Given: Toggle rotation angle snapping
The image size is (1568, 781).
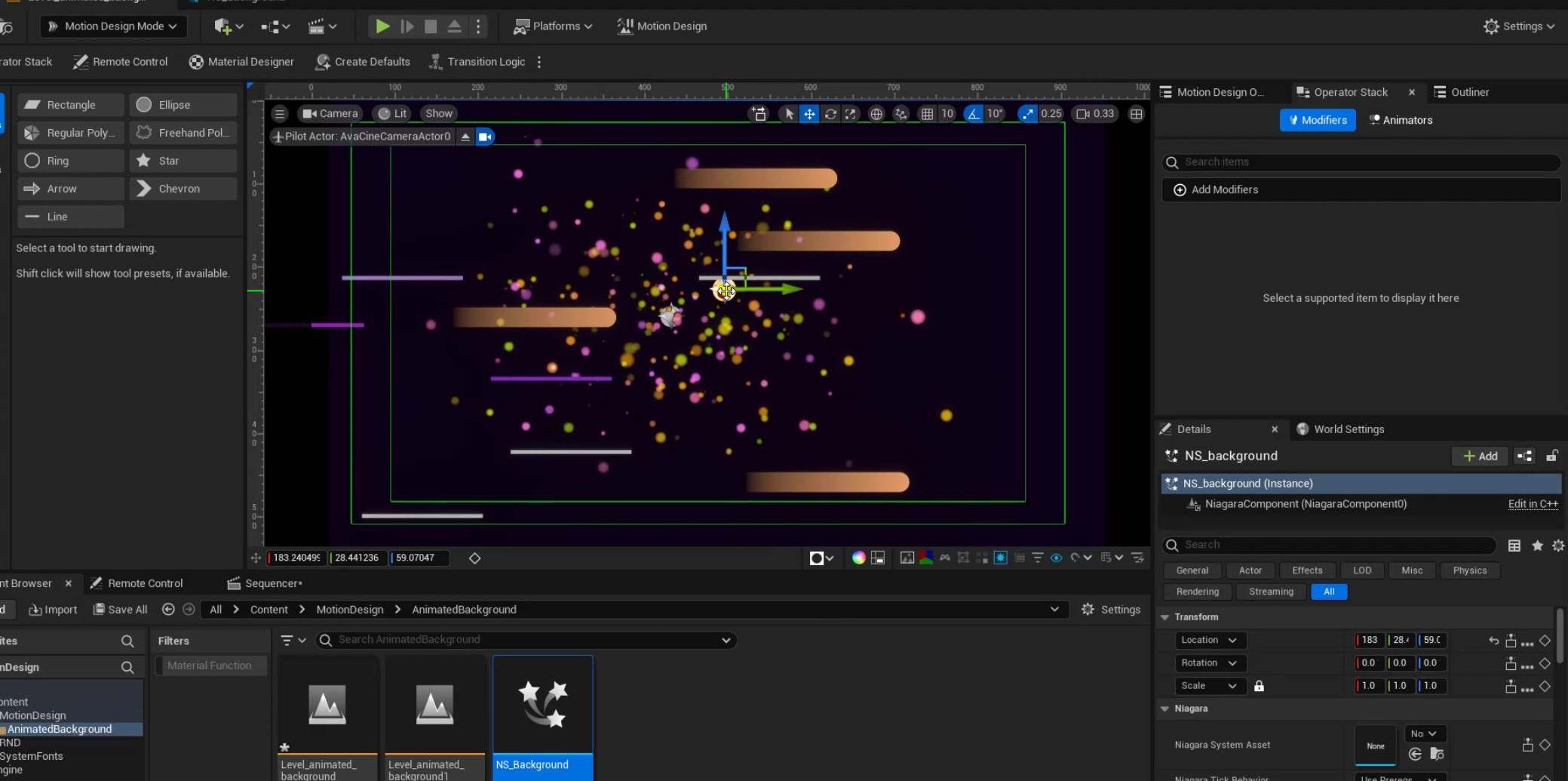Looking at the screenshot, I should tap(974, 114).
